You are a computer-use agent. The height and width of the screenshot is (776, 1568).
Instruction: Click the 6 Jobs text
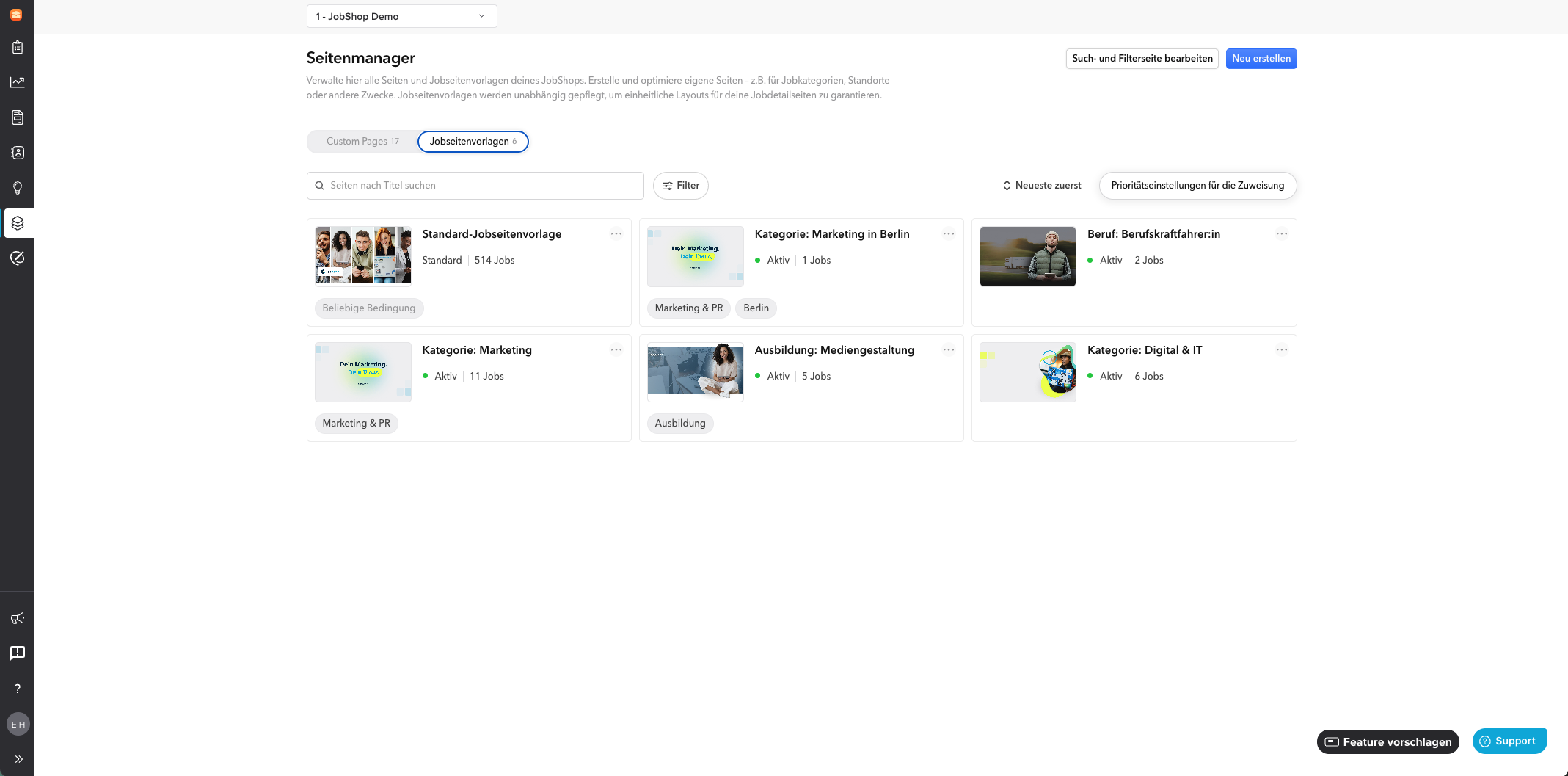[1149, 377]
